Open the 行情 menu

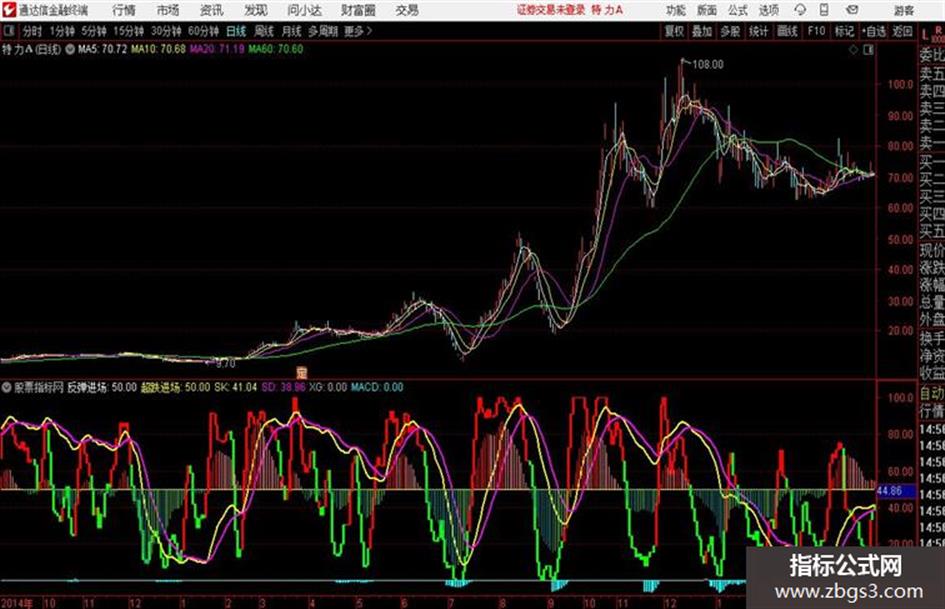(x=124, y=10)
